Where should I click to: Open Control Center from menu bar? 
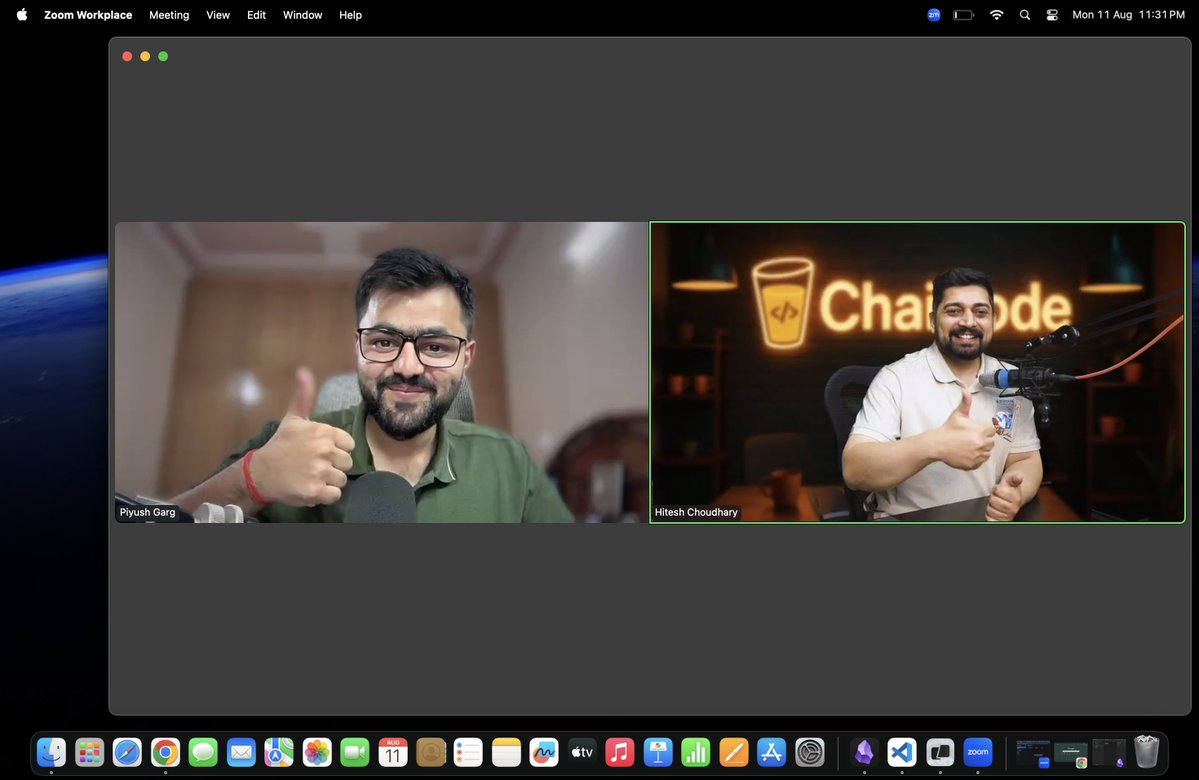pos(1052,15)
